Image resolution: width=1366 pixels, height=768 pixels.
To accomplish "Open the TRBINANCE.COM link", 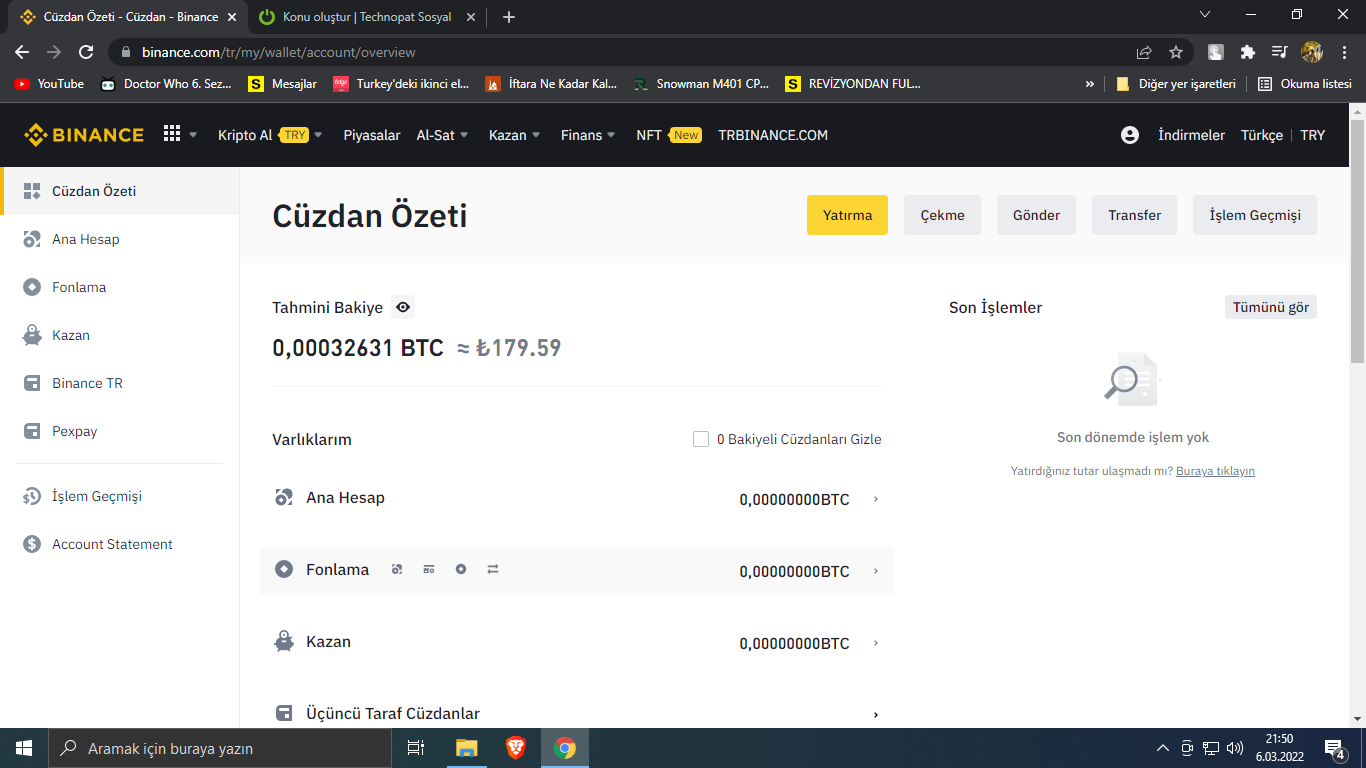I will (x=773, y=135).
